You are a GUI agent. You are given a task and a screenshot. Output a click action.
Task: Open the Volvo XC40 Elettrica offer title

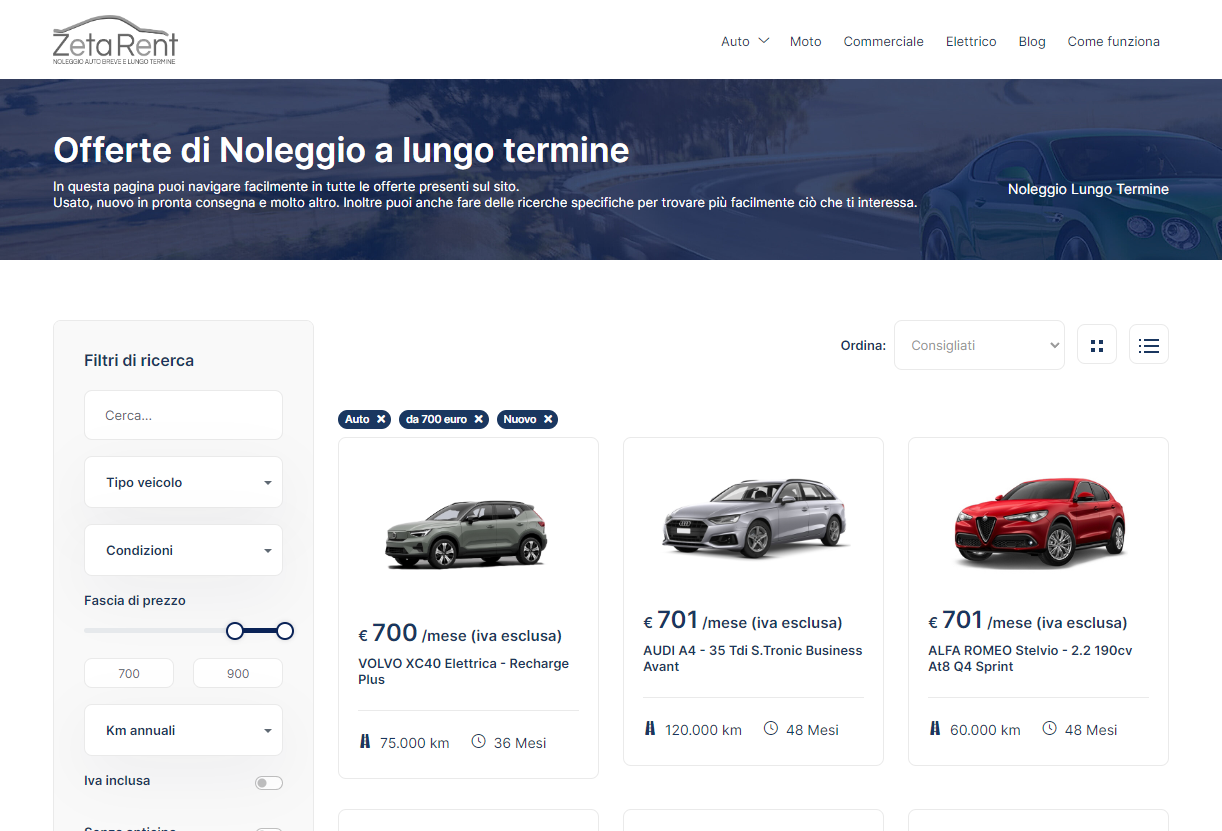(x=463, y=671)
